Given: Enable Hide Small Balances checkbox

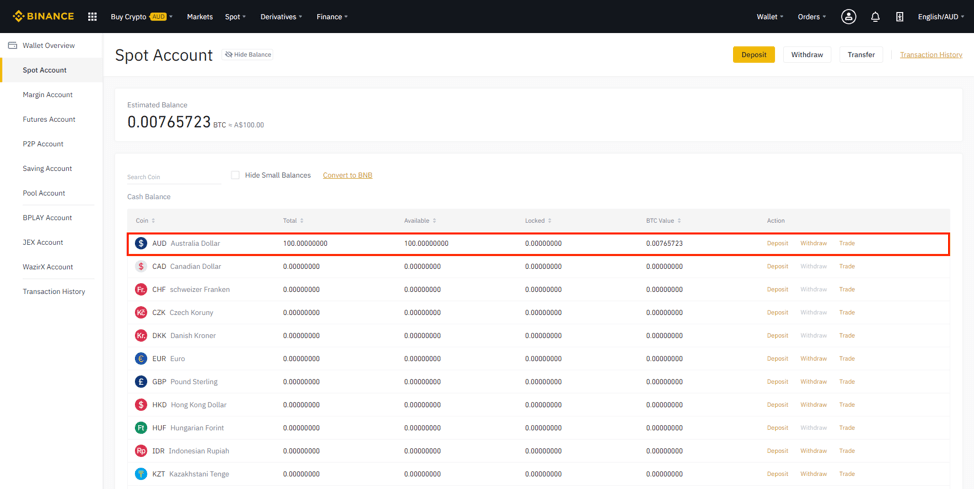Looking at the screenshot, I should (x=235, y=175).
